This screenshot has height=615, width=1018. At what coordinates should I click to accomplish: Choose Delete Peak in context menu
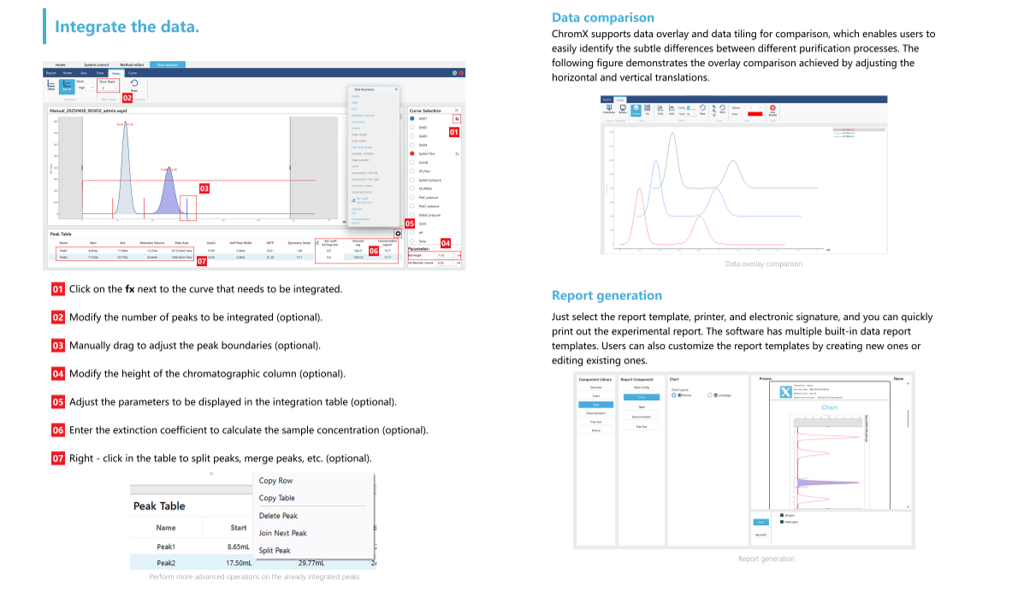point(278,516)
